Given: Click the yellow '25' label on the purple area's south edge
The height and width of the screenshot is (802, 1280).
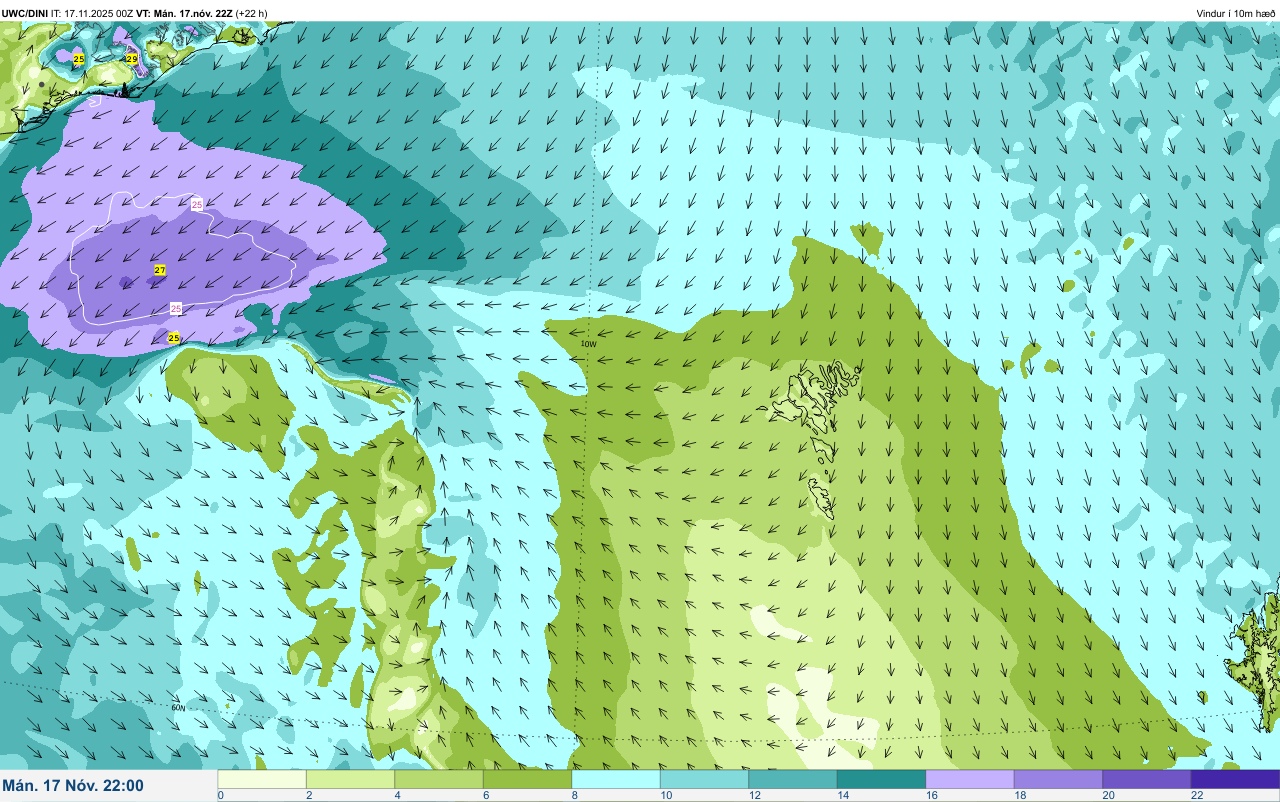Looking at the screenshot, I should pos(174,338).
